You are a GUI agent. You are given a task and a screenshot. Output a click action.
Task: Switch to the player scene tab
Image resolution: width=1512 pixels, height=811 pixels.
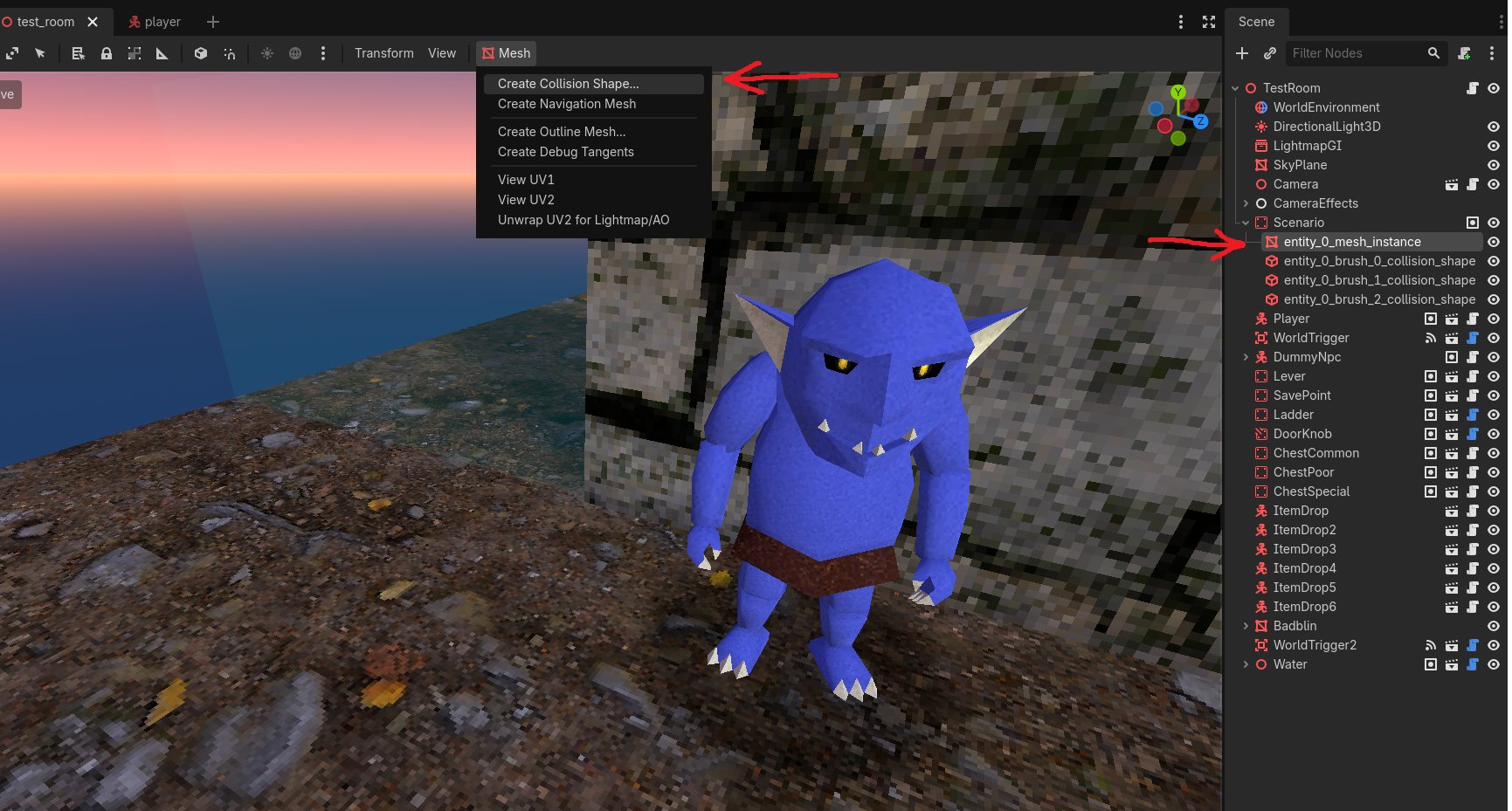(x=154, y=22)
